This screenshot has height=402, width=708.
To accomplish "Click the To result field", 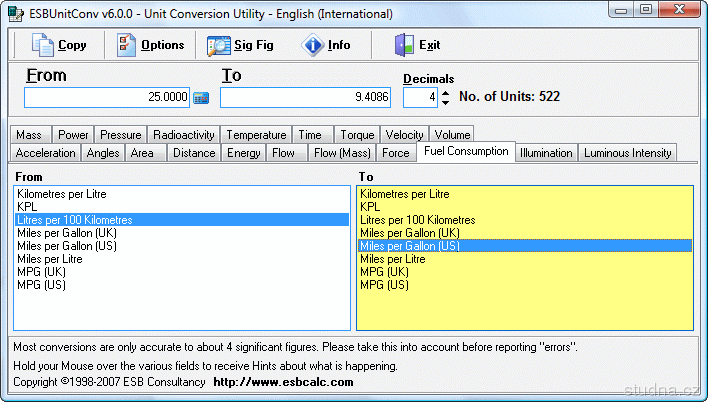I will [305, 97].
